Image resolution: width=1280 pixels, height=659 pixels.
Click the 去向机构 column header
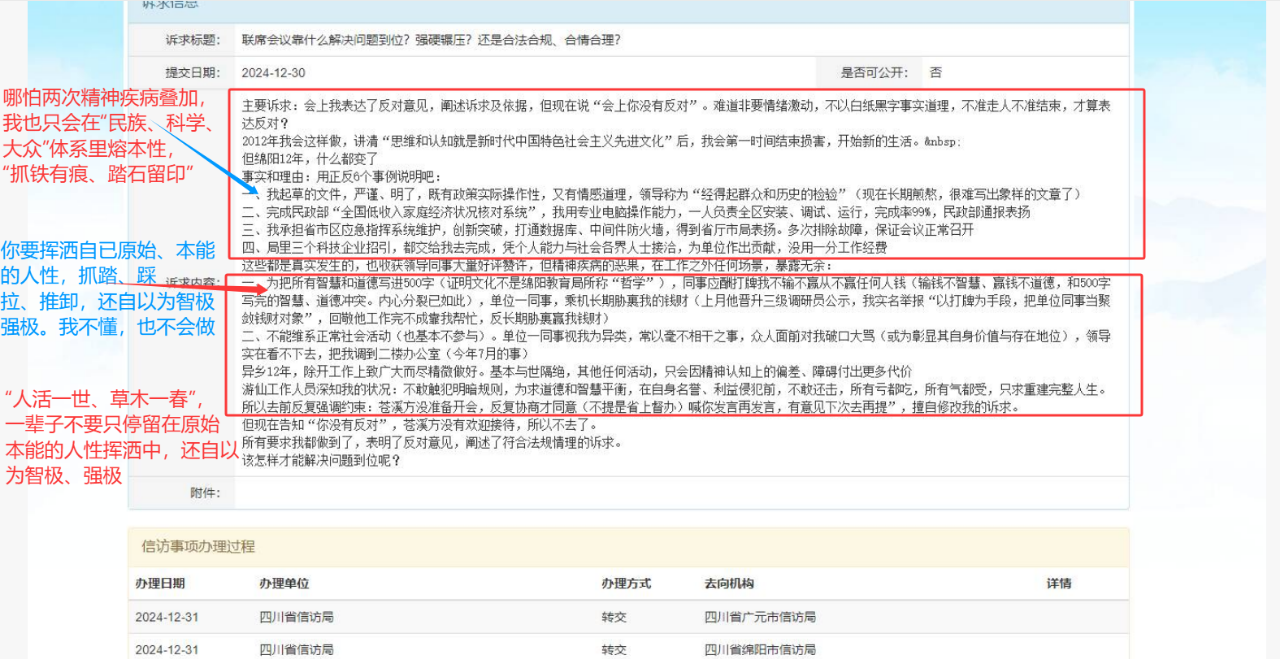click(x=729, y=583)
